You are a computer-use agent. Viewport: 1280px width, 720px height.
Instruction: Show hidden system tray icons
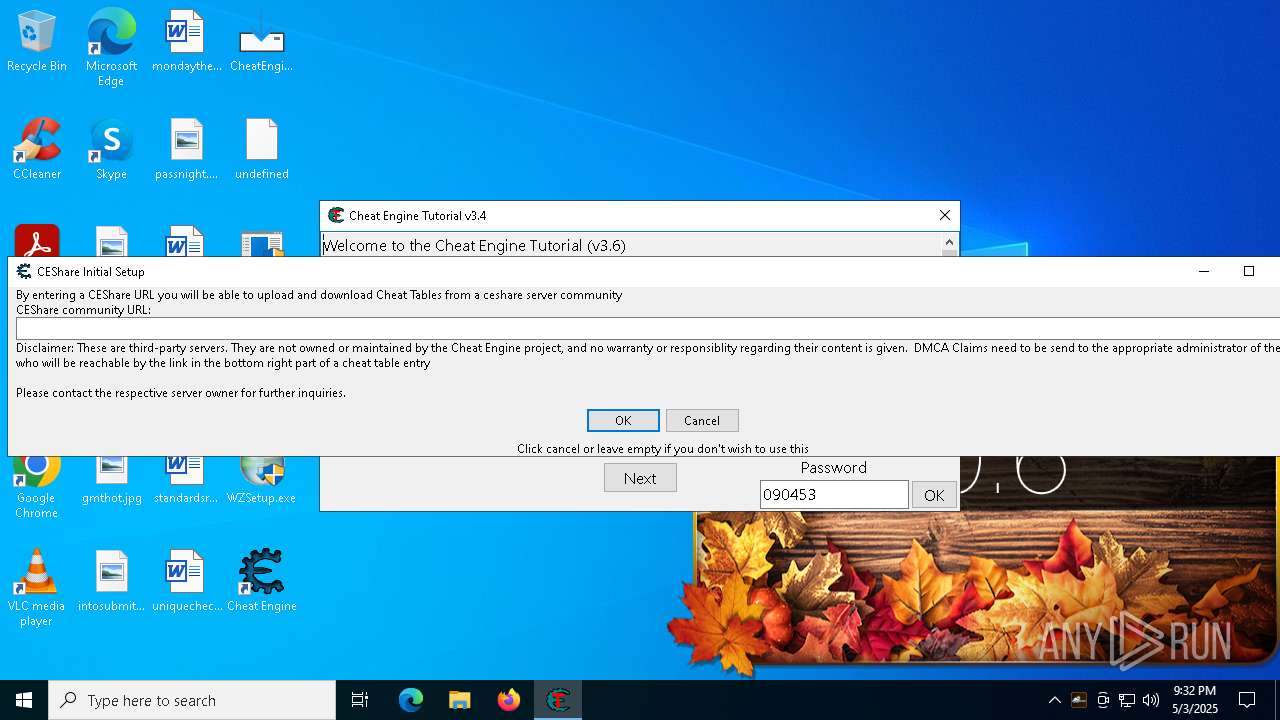point(1055,700)
